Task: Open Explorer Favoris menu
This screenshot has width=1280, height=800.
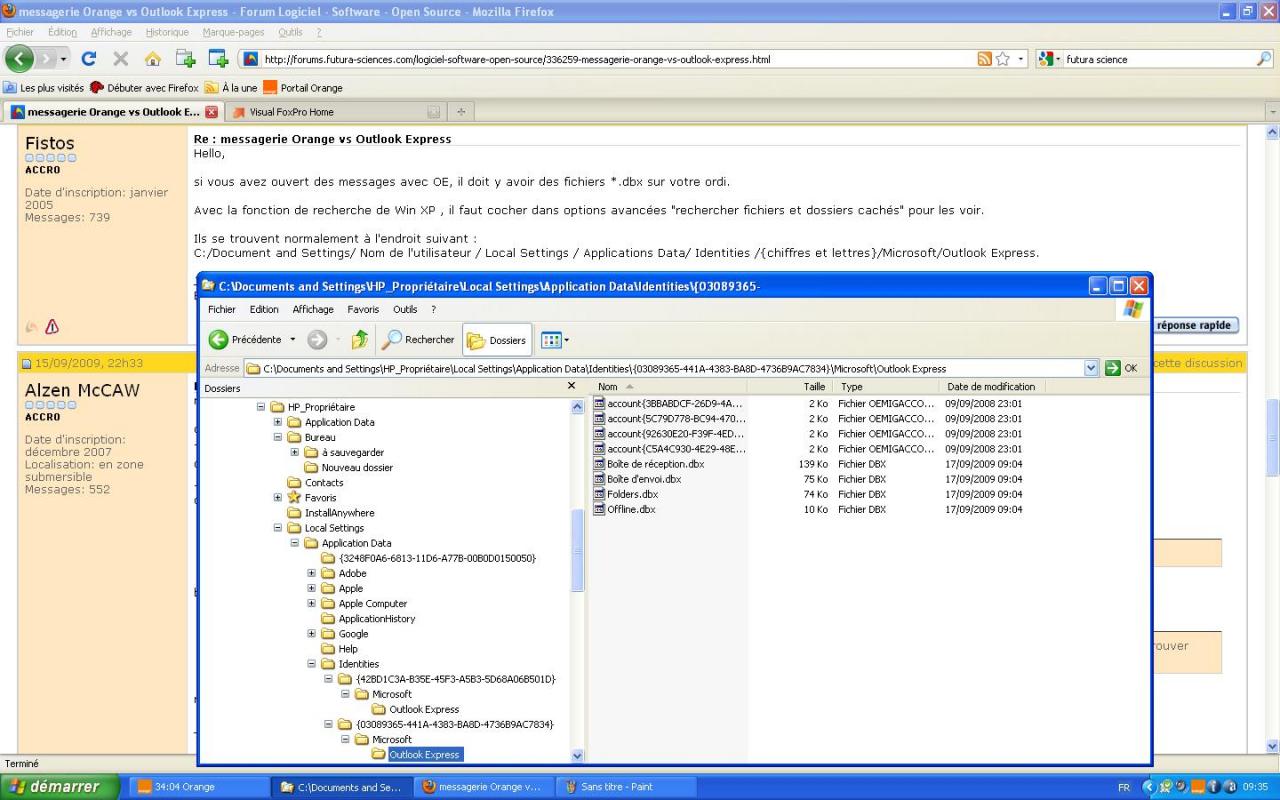Action: tap(363, 309)
